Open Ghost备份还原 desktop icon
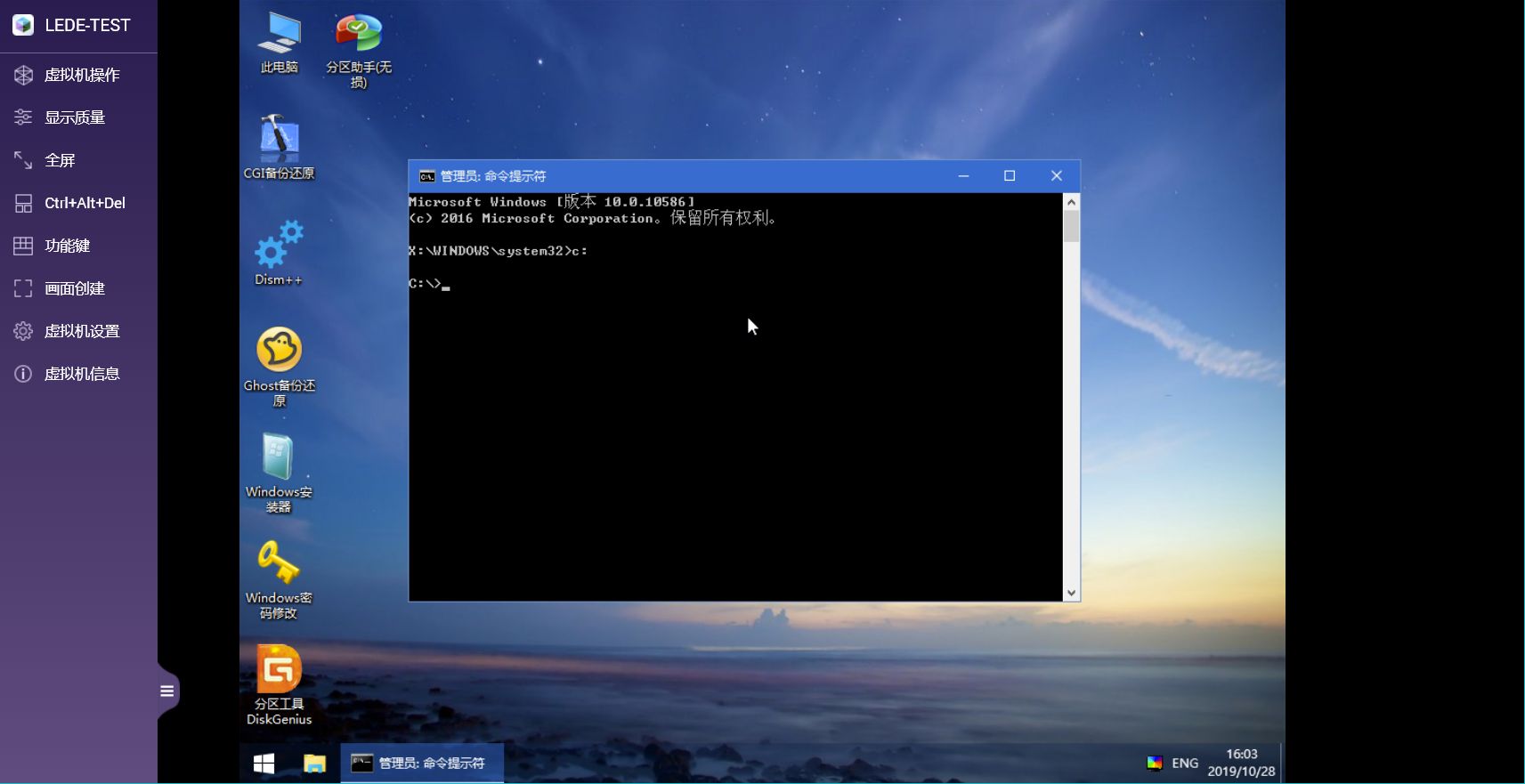Image resolution: width=1525 pixels, height=784 pixels. click(279, 367)
